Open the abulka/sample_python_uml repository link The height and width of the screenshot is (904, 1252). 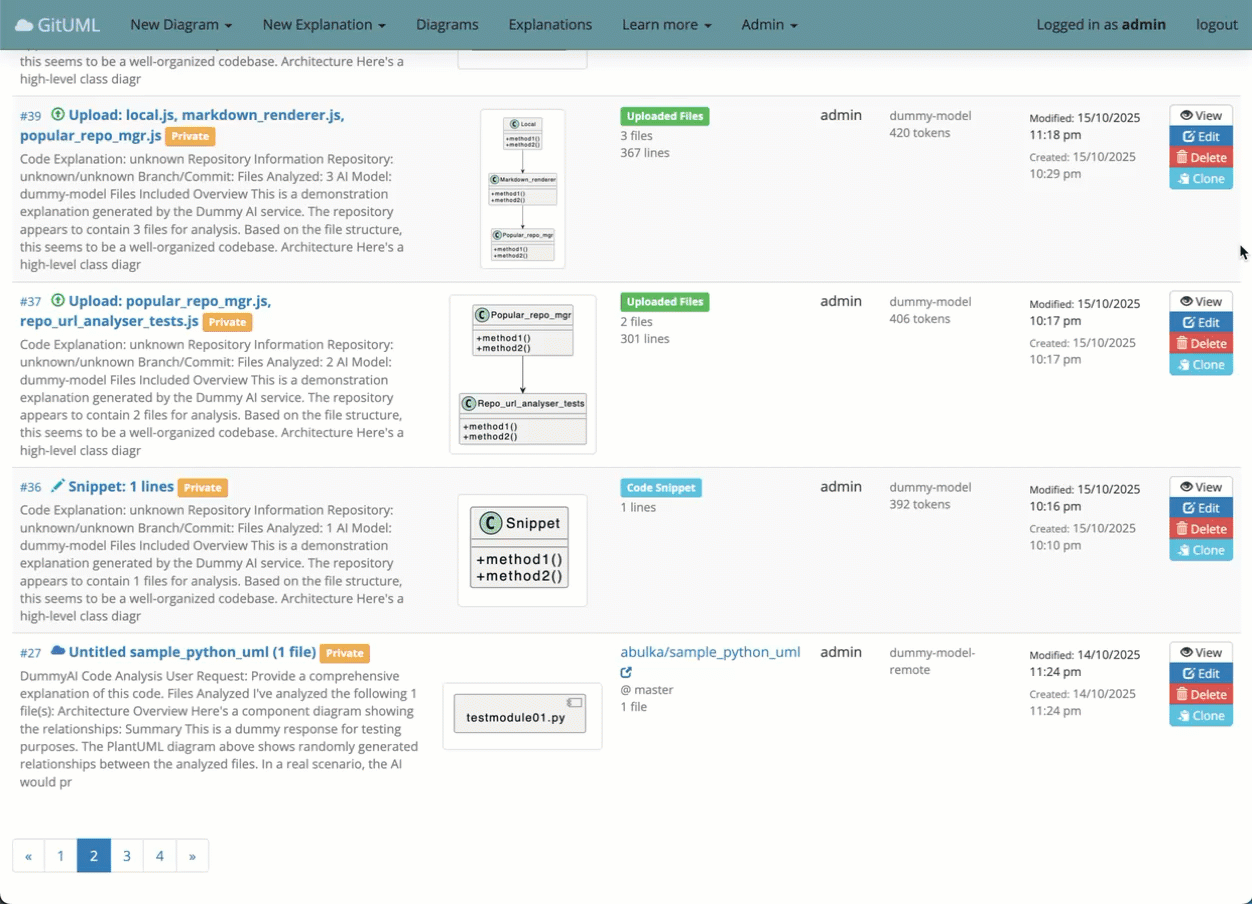coord(710,652)
